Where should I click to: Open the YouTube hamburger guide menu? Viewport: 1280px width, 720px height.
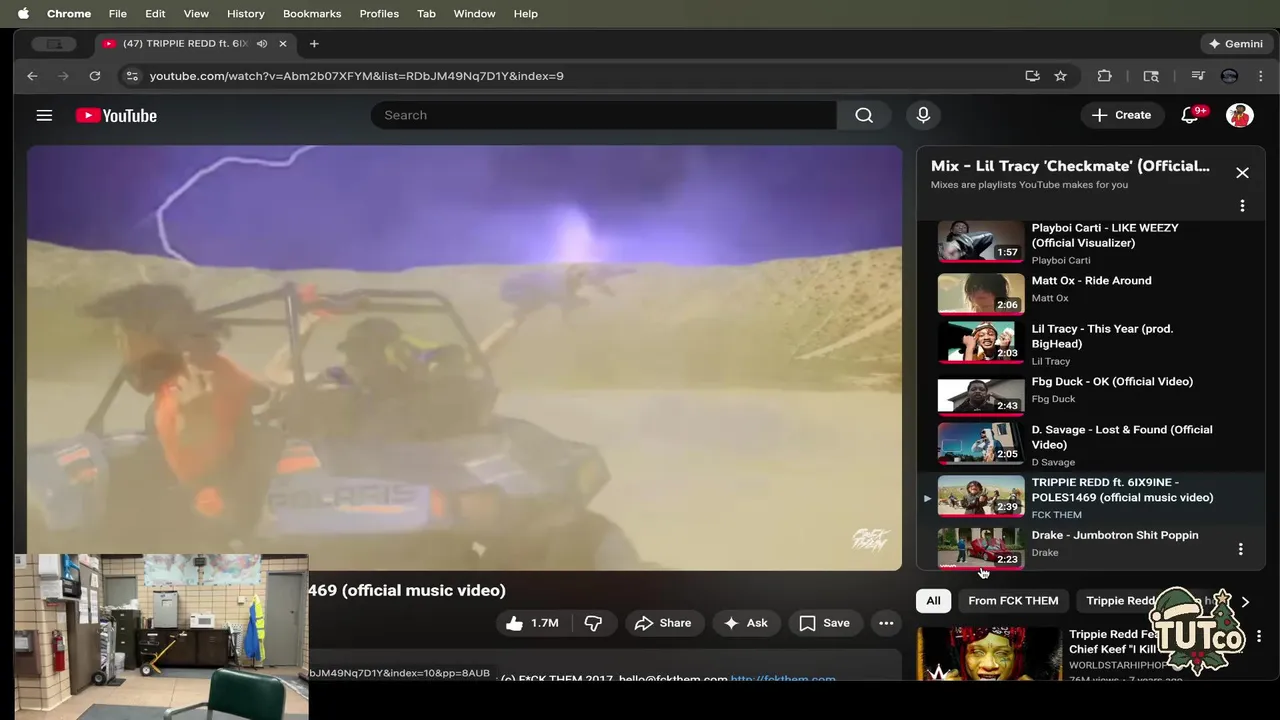click(44, 115)
